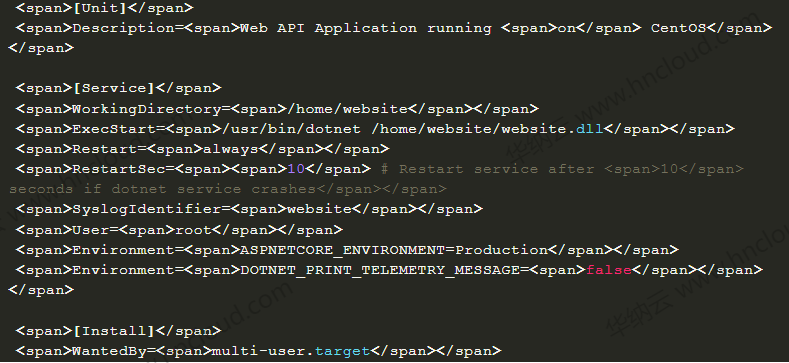This screenshot has height=363, width=789.
Task: Click the always restart value
Action: [x=230, y=149]
